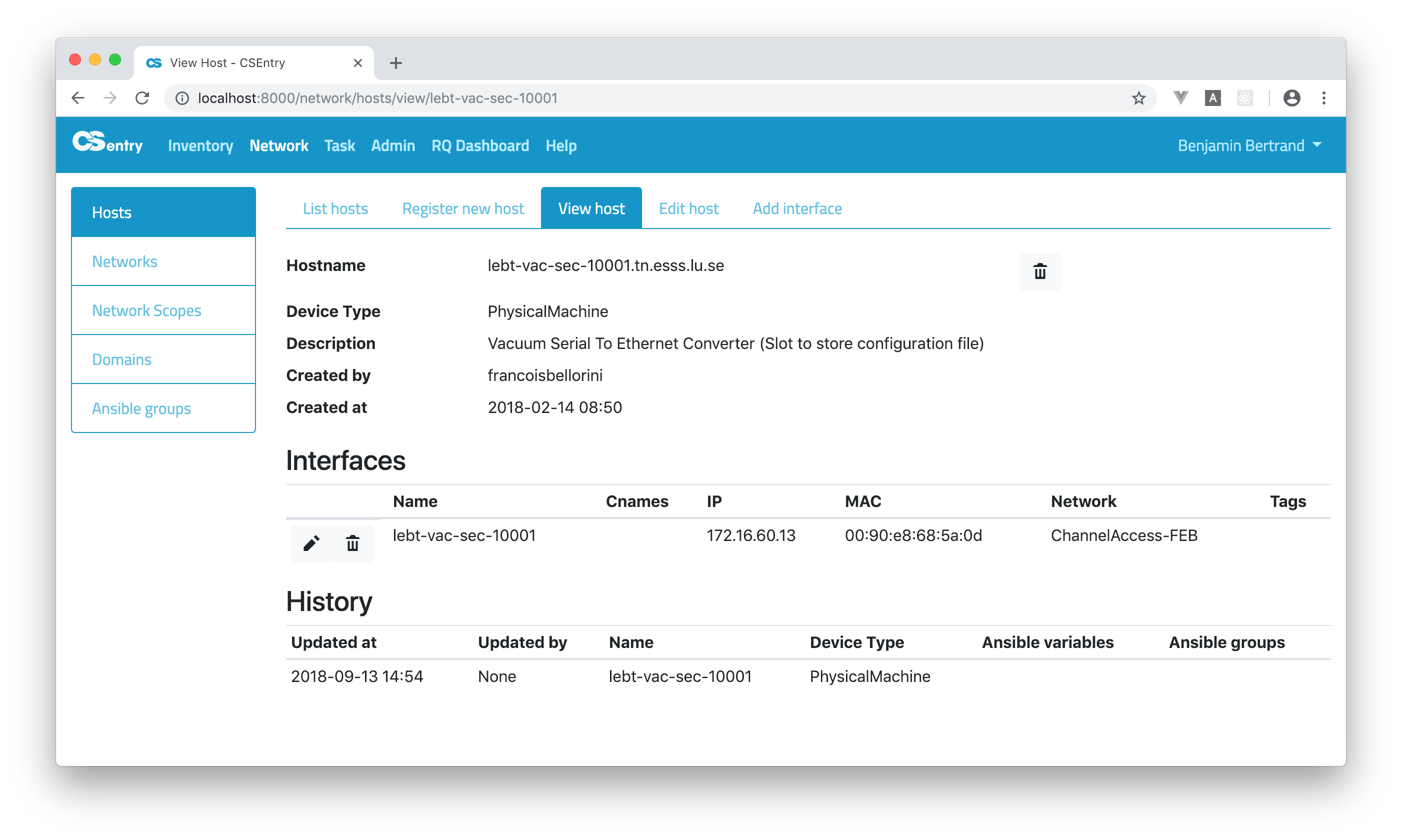Delete host with the trash icon beside Hostname
The height and width of the screenshot is (840, 1402).
pos(1040,271)
